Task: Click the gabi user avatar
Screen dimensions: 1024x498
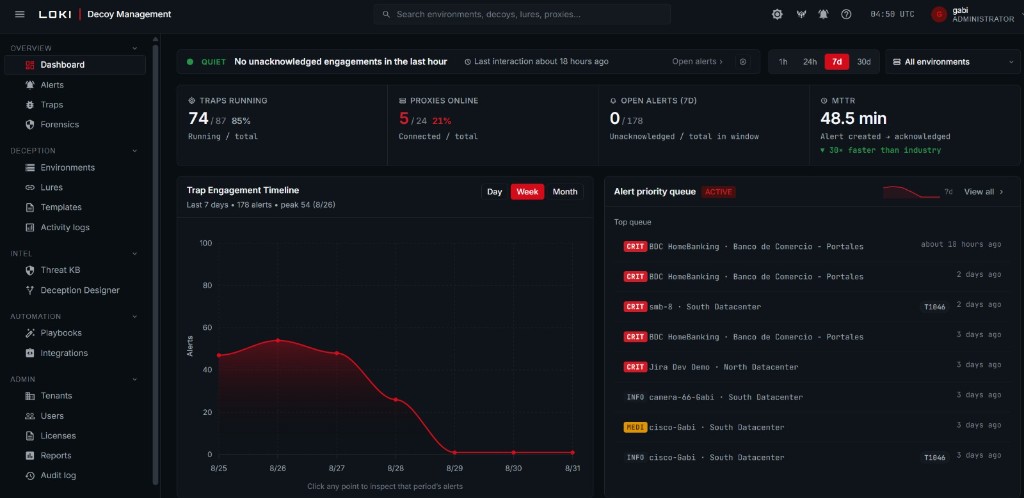Action: click(x=939, y=14)
